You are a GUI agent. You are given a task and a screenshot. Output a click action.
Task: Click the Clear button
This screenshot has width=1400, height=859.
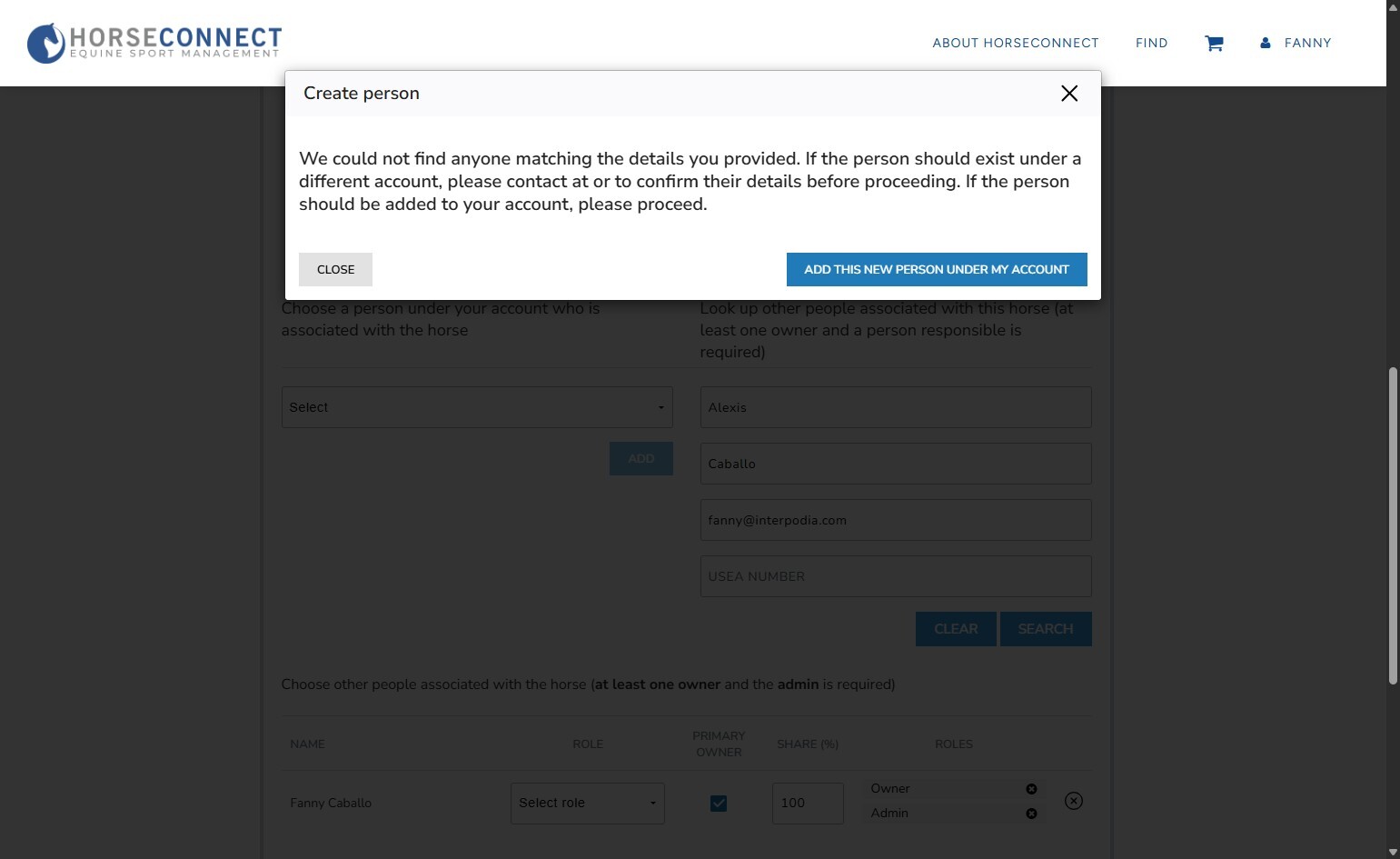pos(956,629)
